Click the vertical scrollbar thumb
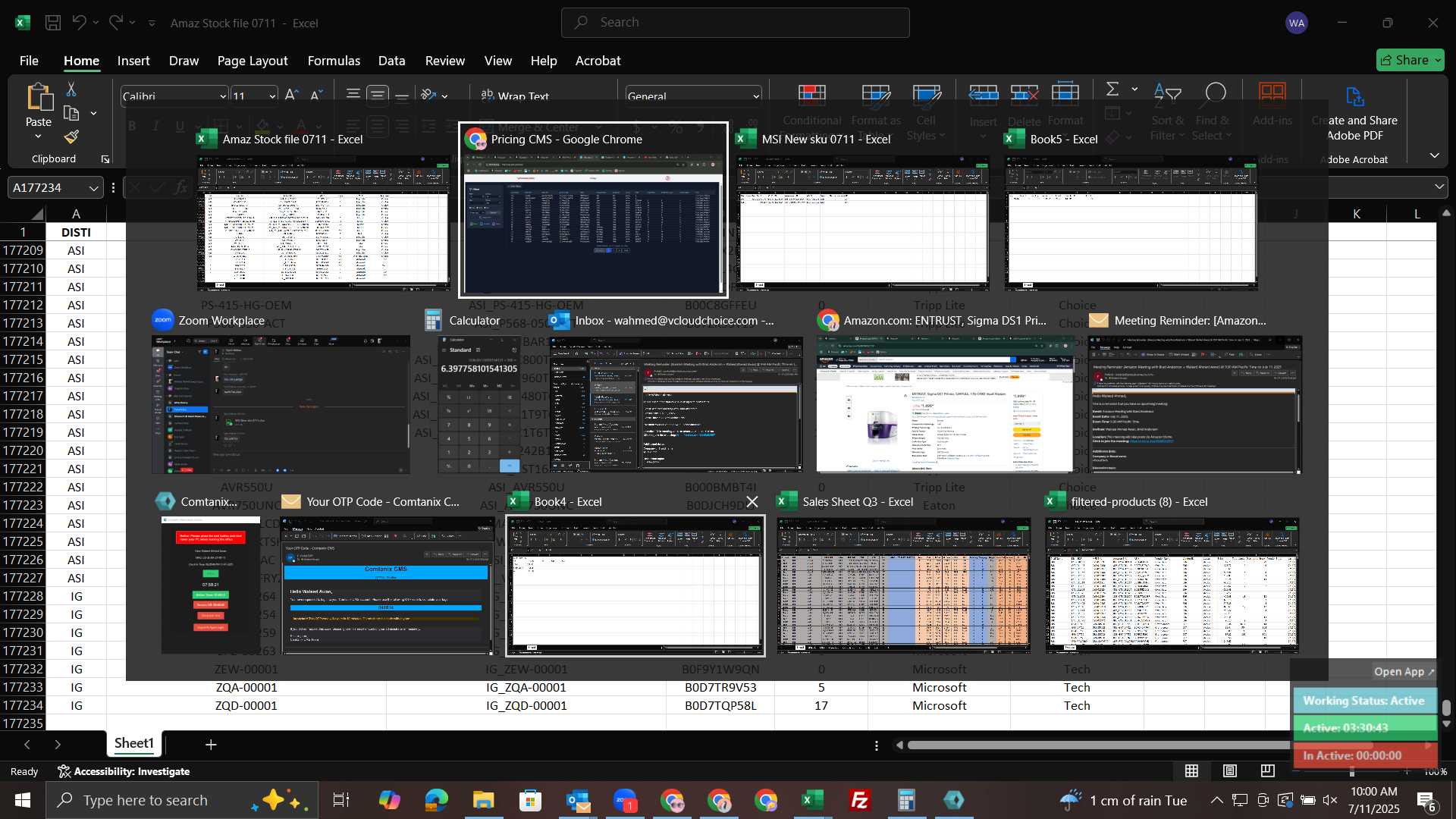1456x819 pixels. click(x=1447, y=708)
